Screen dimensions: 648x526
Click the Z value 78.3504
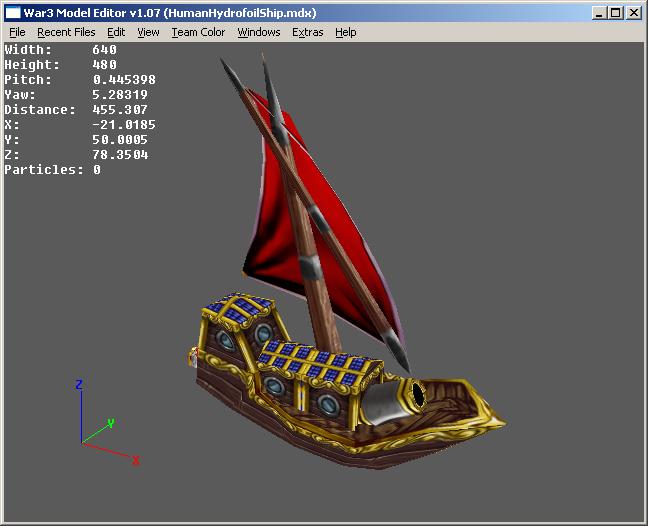[120, 155]
